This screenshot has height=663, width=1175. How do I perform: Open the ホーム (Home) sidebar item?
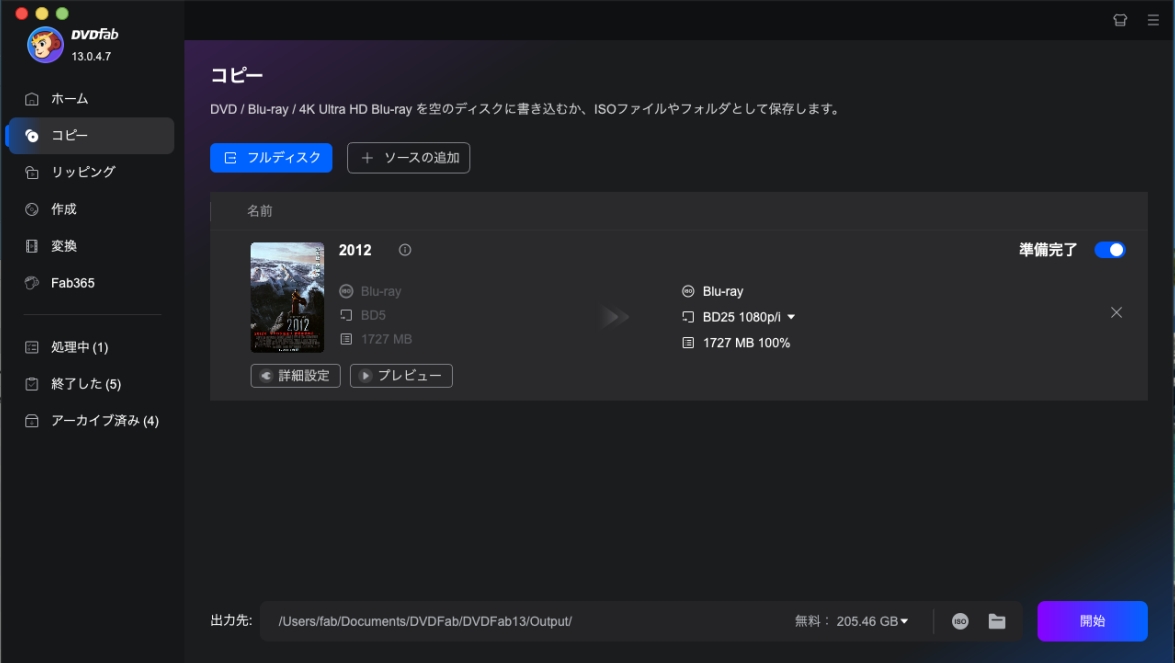coord(91,99)
